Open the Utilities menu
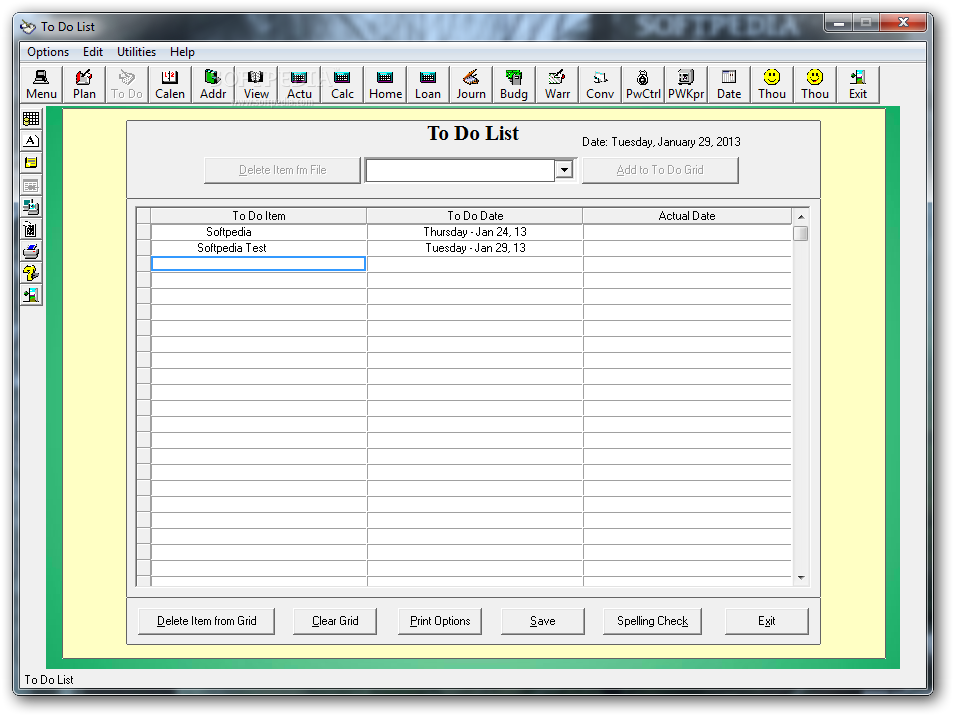The width and height of the screenshot is (954, 716). click(136, 52)
